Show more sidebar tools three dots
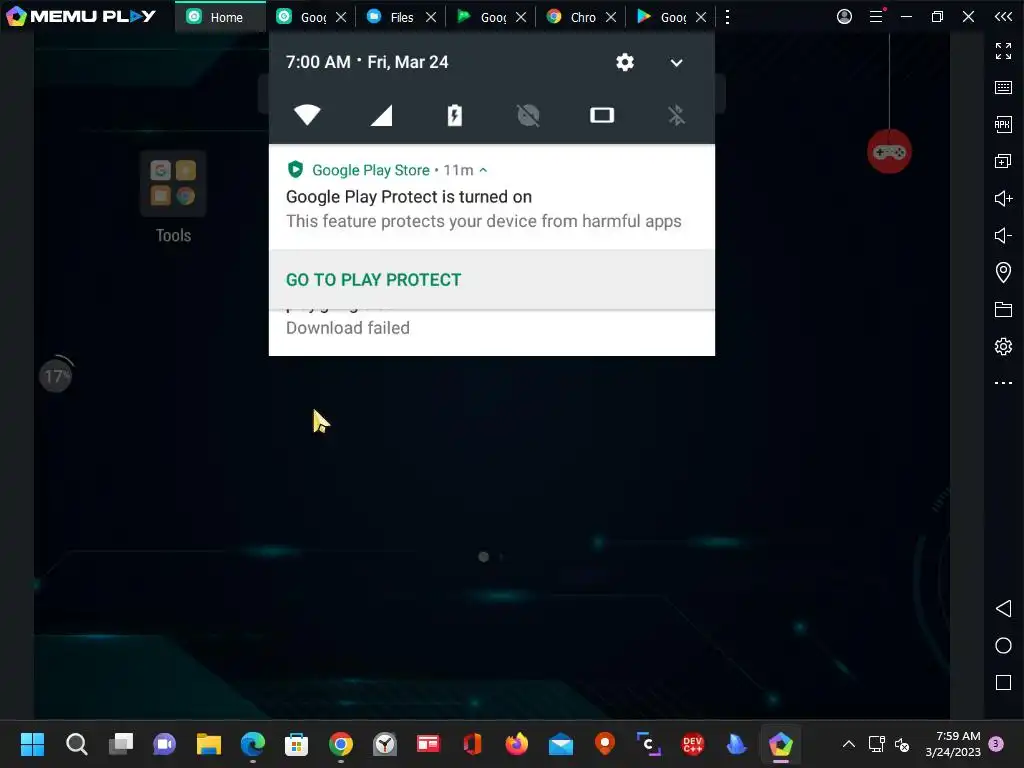This screenshot has width=1024, height=768. point(1003,383)
